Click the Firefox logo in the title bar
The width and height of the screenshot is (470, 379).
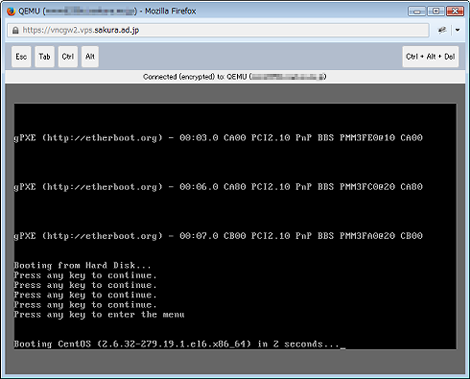11,11
